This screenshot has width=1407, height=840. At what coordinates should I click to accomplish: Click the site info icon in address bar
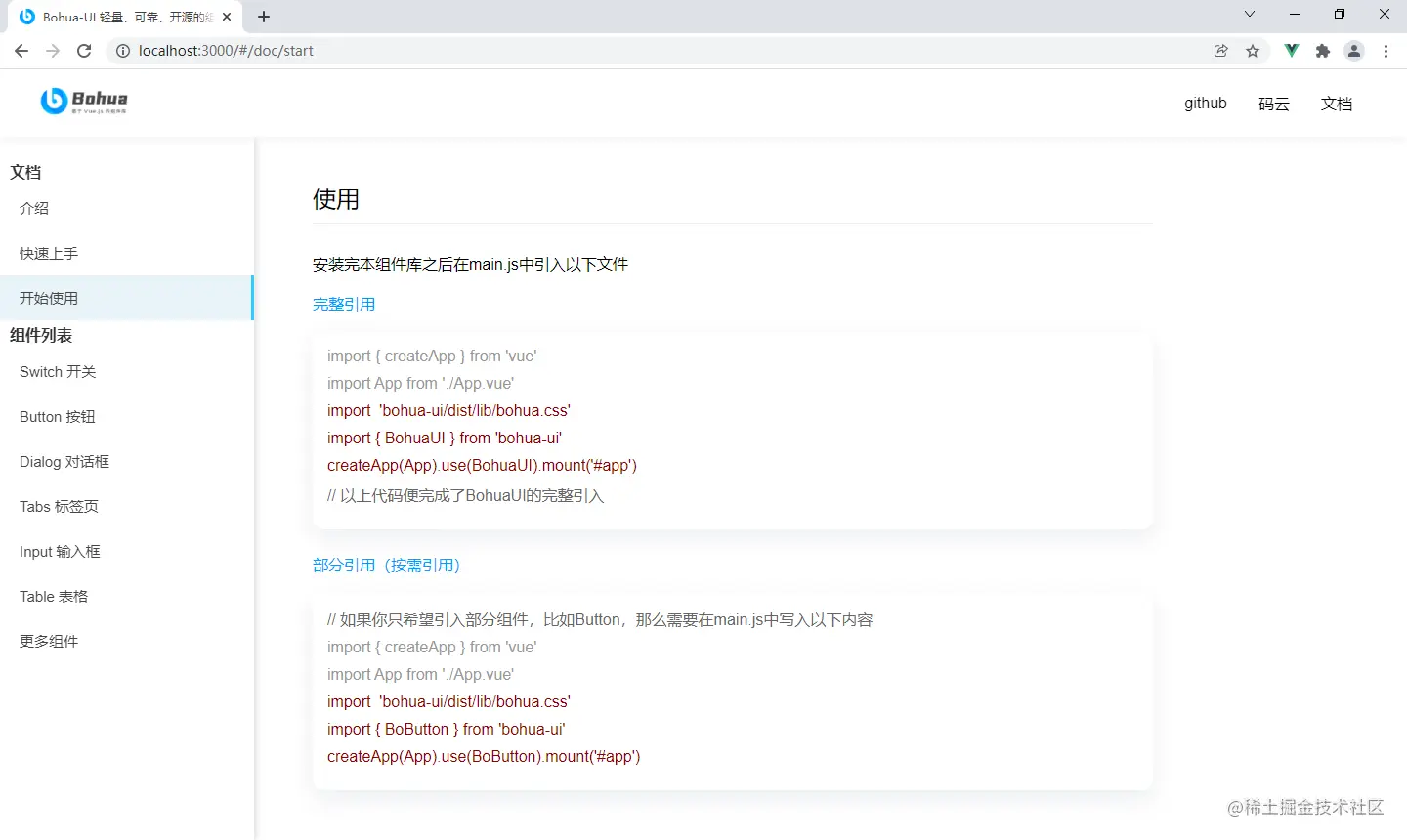click(123, 51)
